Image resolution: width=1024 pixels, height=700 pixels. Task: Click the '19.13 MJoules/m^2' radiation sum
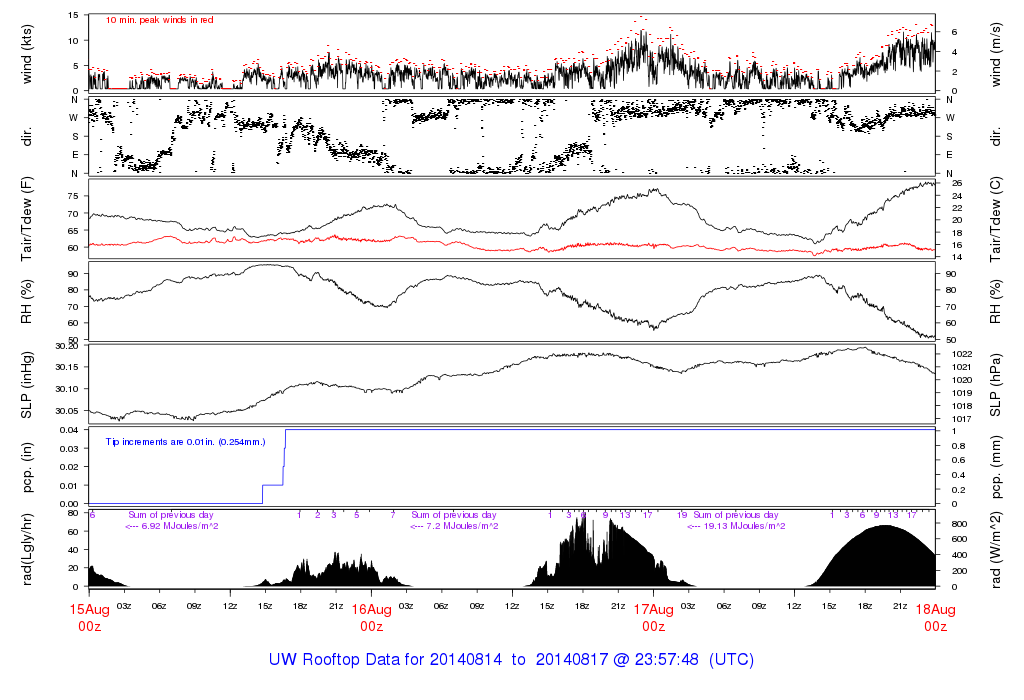coord(744,526)
